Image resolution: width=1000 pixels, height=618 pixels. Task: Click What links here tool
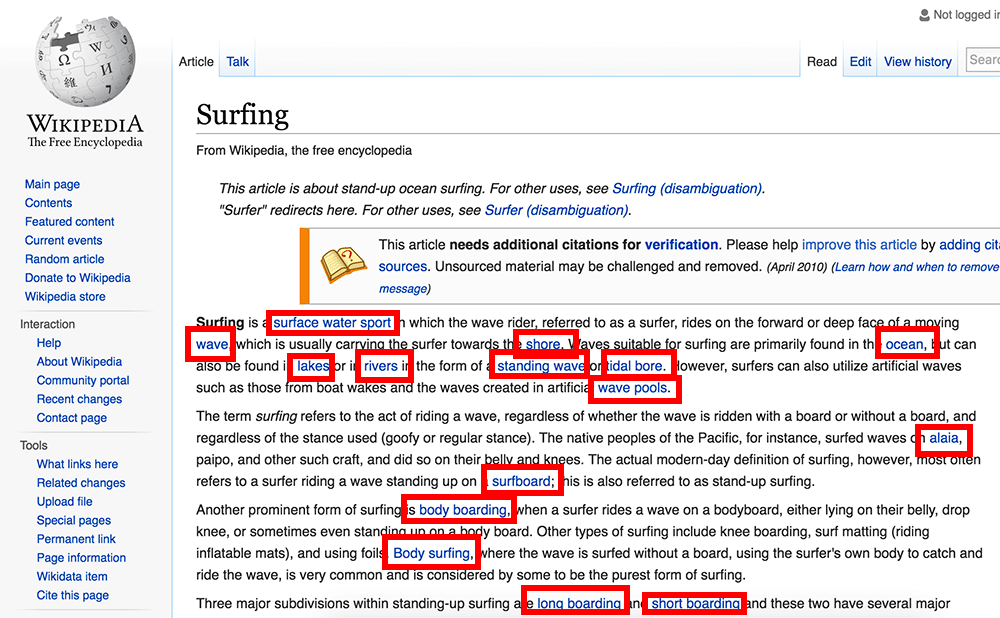click(77, 464)
